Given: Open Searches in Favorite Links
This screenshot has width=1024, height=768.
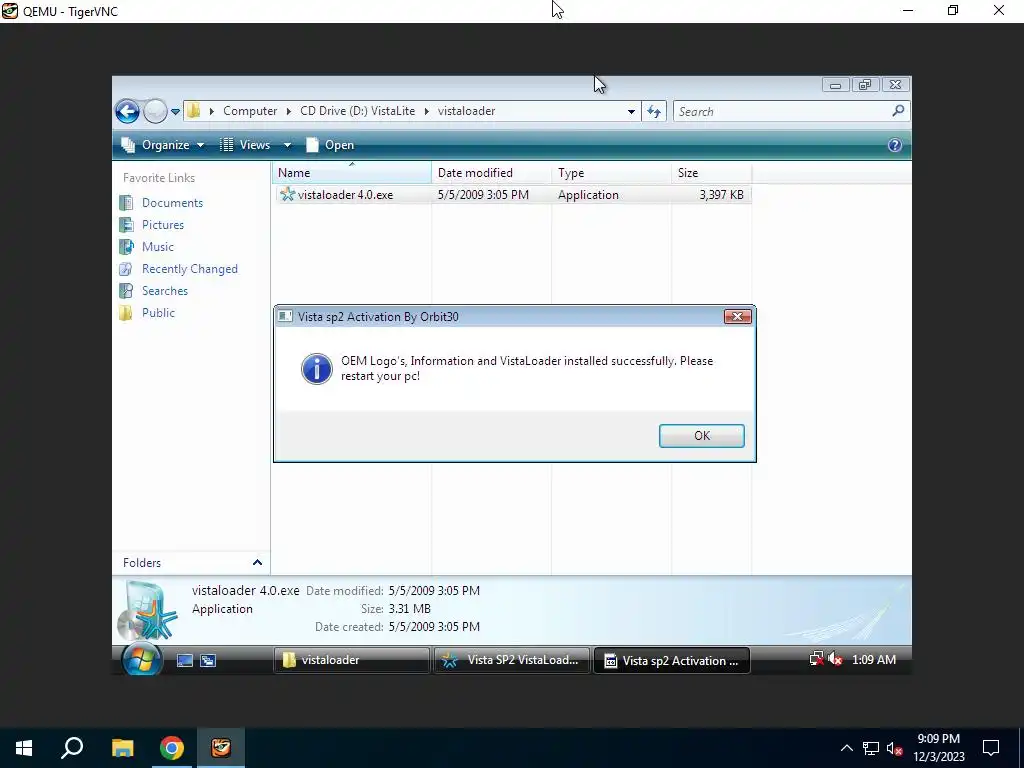Looking at the screenshot, I should point(165,291).
